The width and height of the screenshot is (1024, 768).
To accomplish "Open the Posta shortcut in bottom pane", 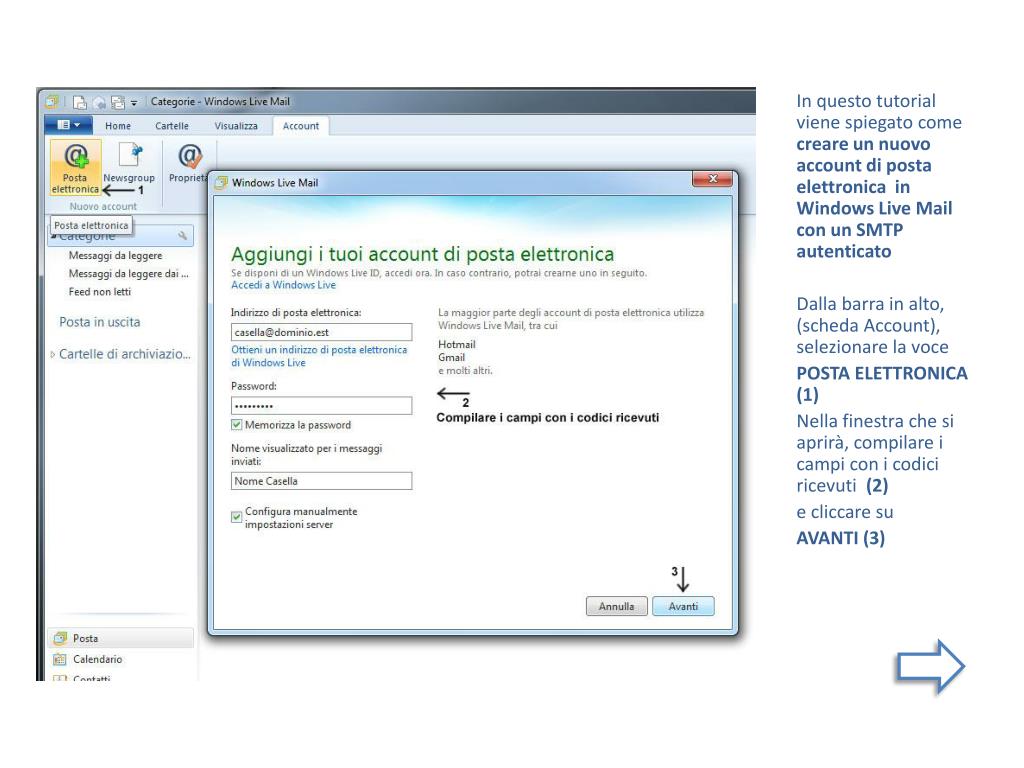I will coord(121,638).
